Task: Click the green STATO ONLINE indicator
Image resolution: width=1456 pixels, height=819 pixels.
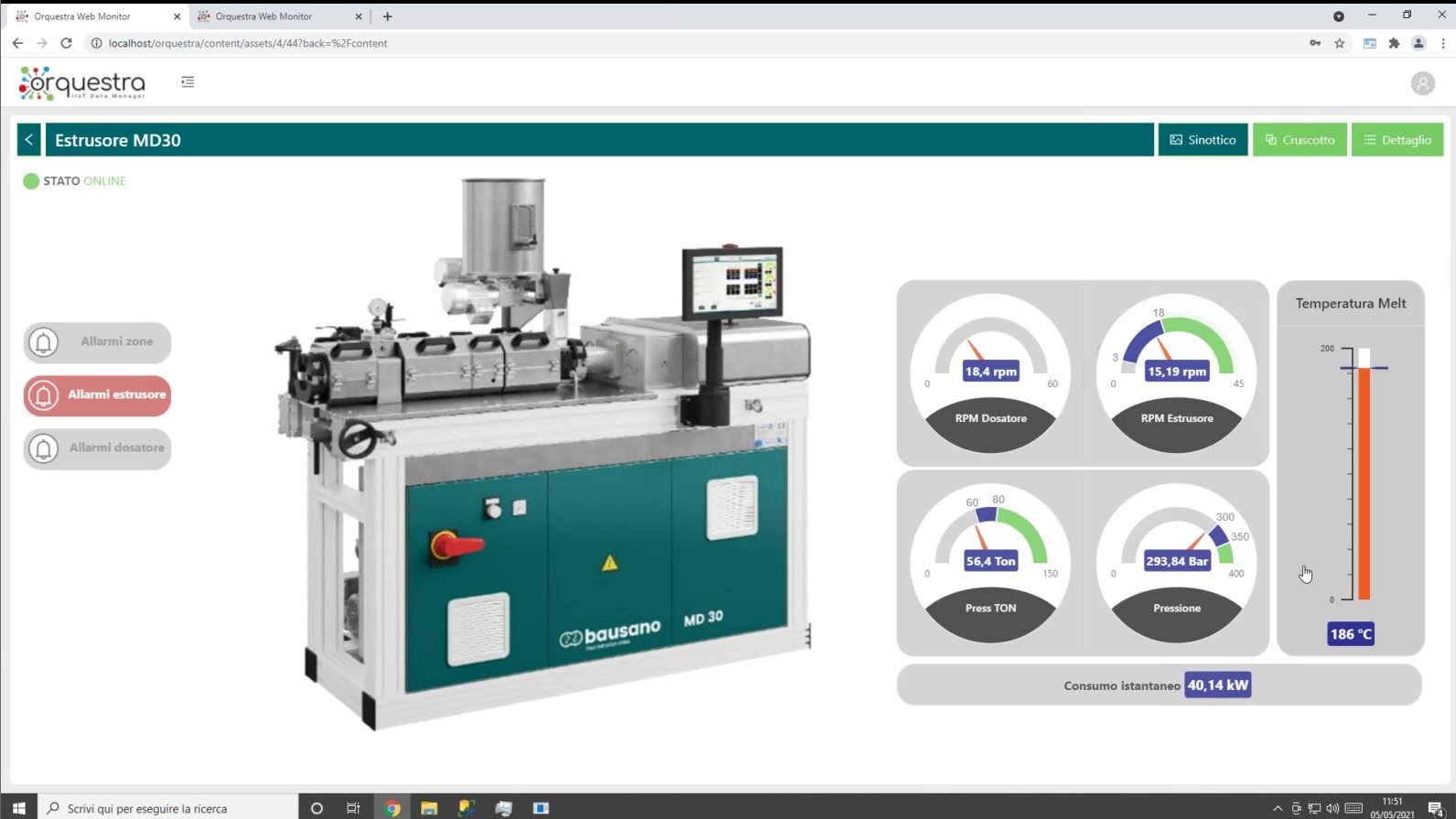Action: tap(31, 181)
